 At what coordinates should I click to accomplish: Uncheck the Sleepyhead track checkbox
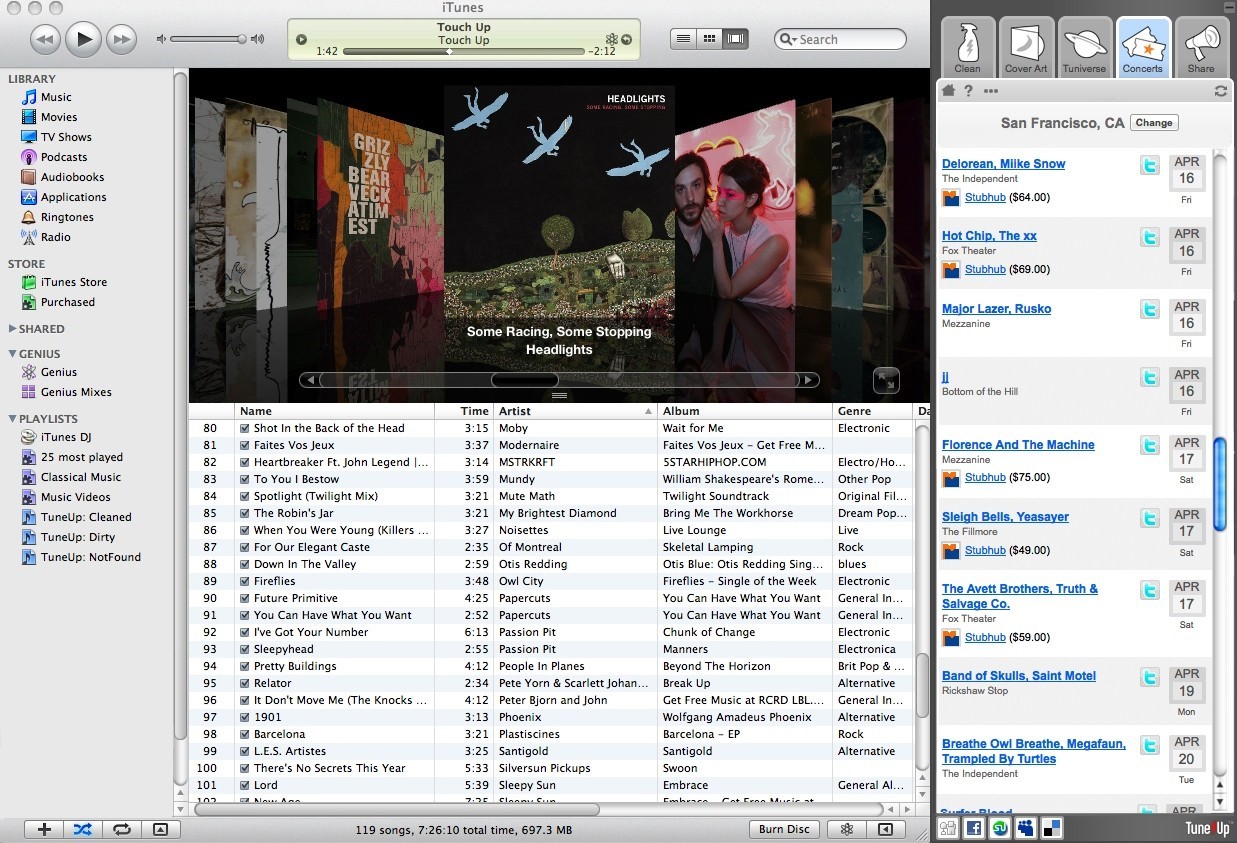pyautogui.click(x=244, y=649)
